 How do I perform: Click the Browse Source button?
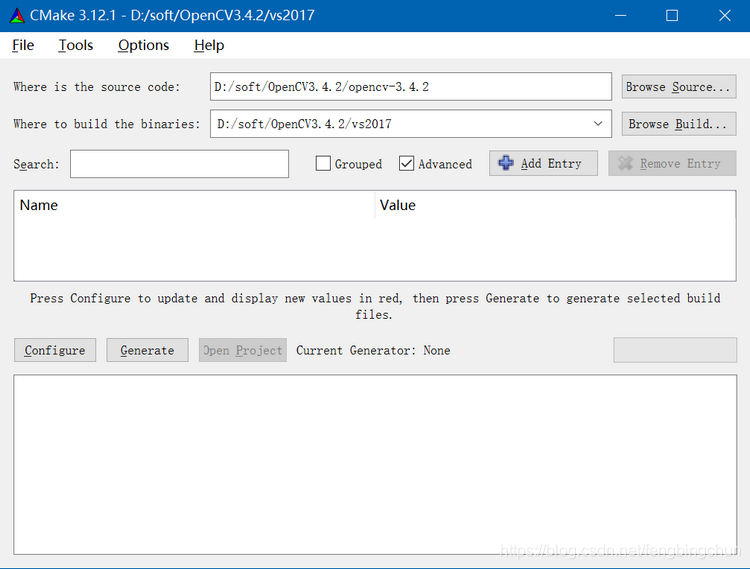679,87
